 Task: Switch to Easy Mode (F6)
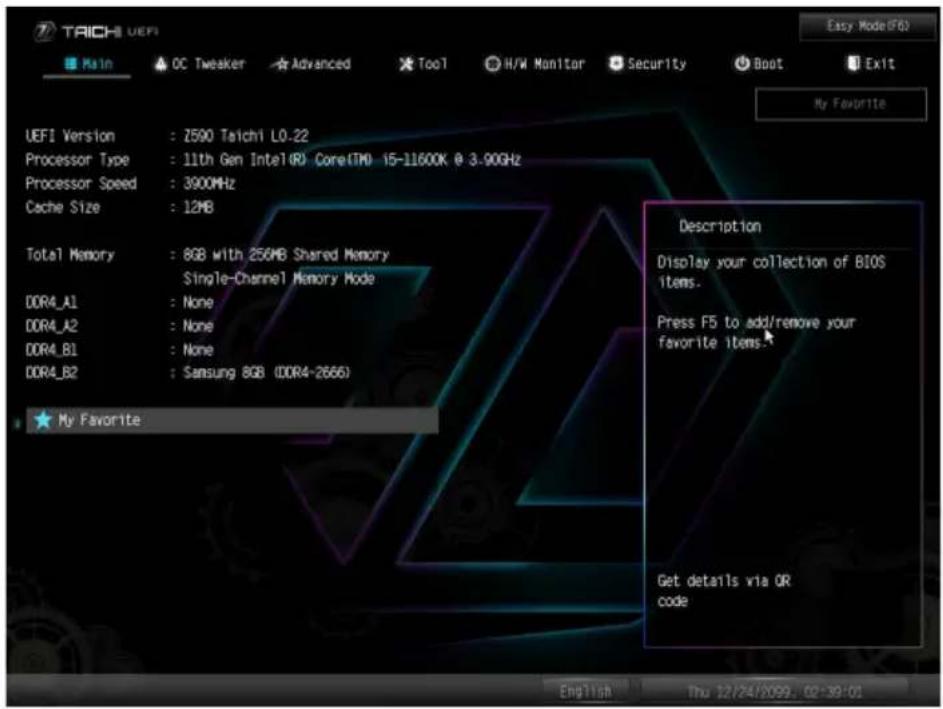[x=867, y=26]
